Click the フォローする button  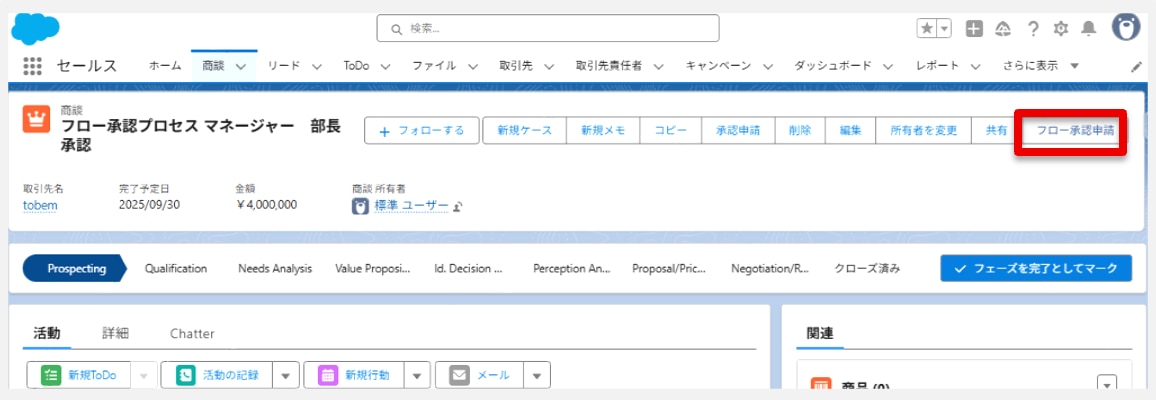tap(422, 131)
